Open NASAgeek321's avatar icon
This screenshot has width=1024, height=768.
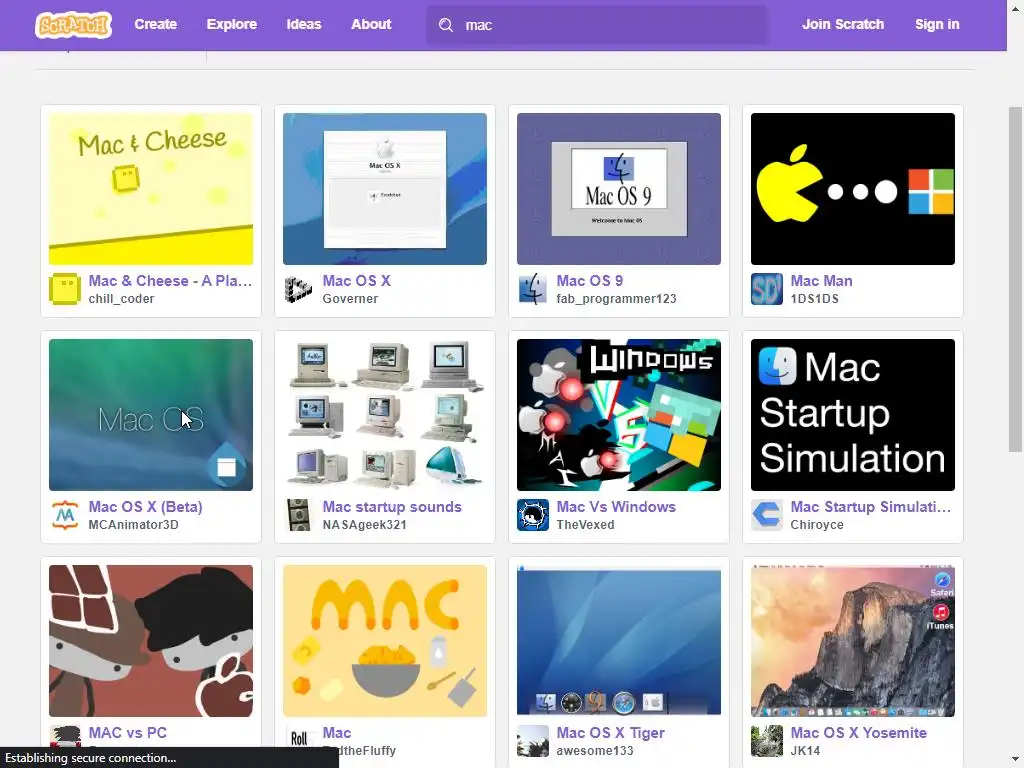[298, 515]
